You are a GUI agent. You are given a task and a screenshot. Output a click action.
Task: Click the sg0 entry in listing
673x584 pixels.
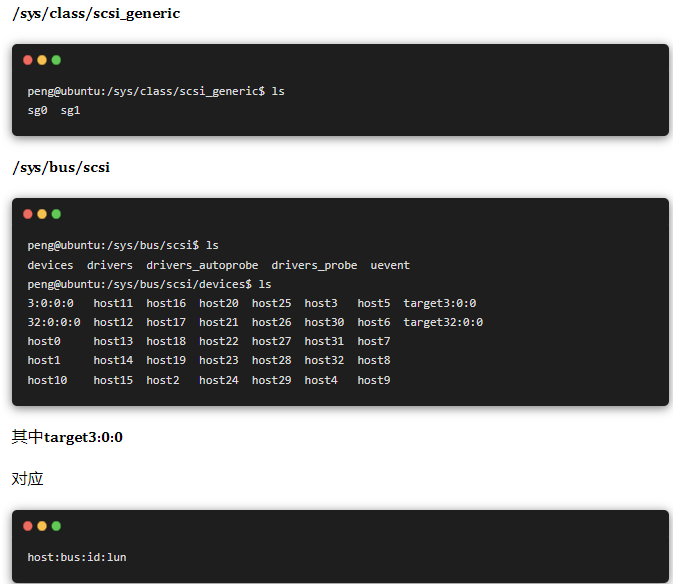[37, 110]
